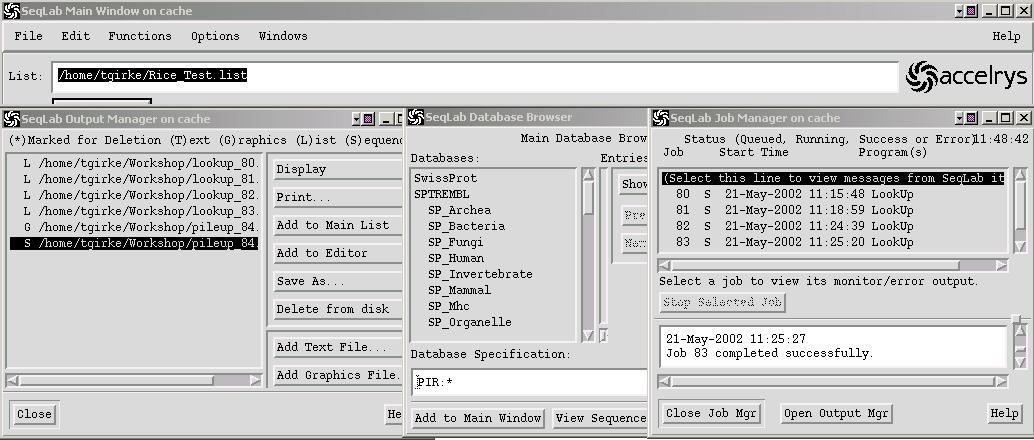
Task: Select SP_Mammal database
Action: 460,290
